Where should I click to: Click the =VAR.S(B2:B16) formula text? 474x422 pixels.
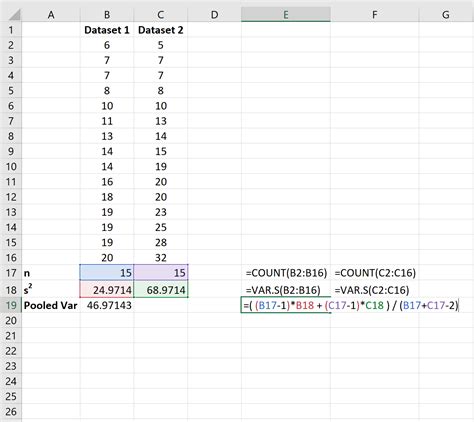[x=283, y=290]
